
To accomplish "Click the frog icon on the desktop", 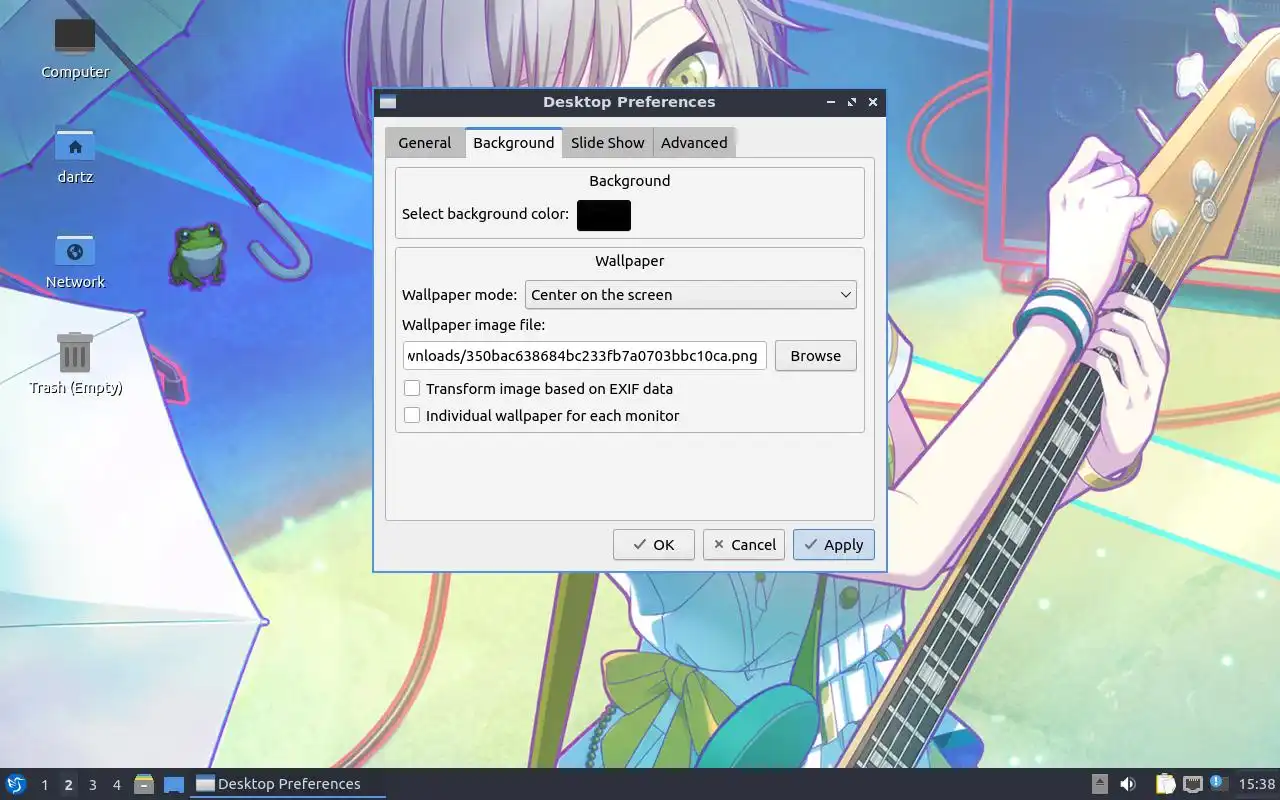I will point(197,256).
